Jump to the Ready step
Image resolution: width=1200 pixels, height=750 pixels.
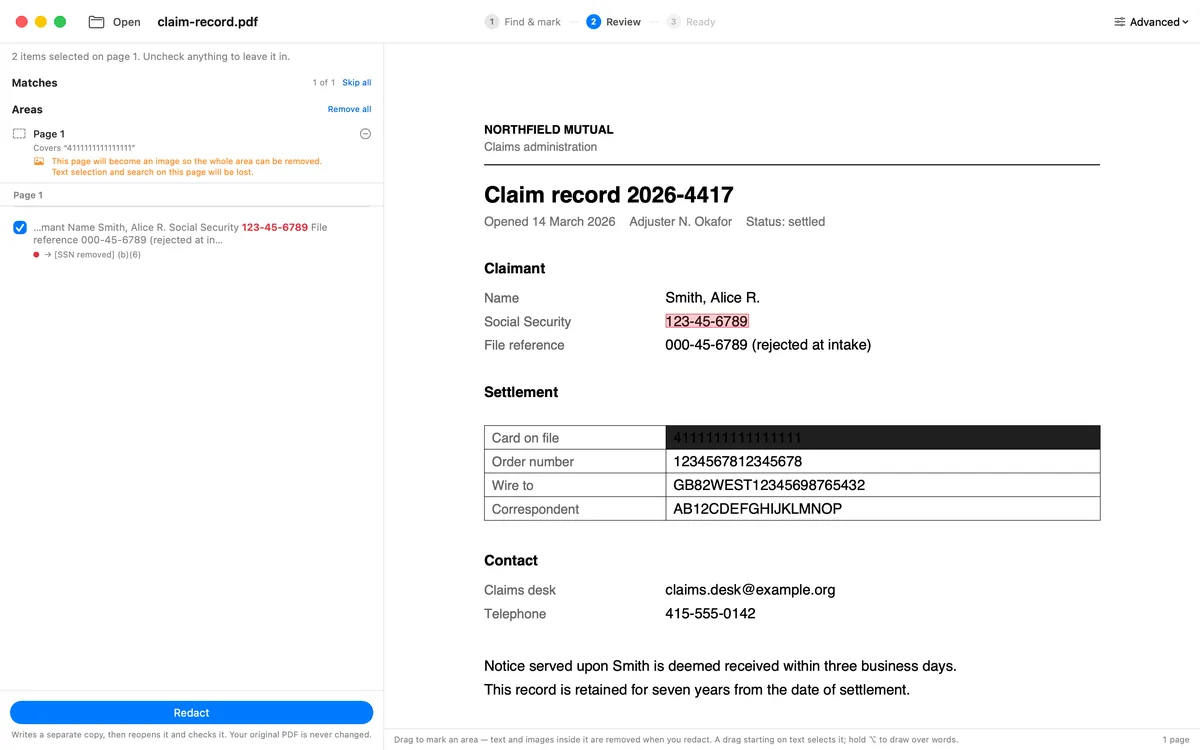click(x=691, y=22)
